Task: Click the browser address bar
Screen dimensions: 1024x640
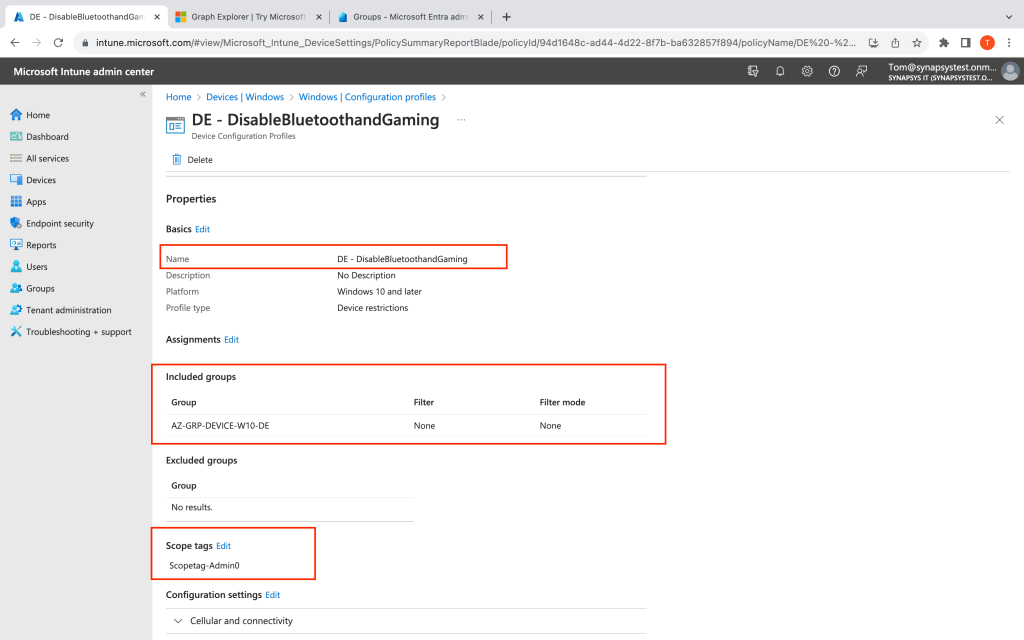Action: point(470,43)
